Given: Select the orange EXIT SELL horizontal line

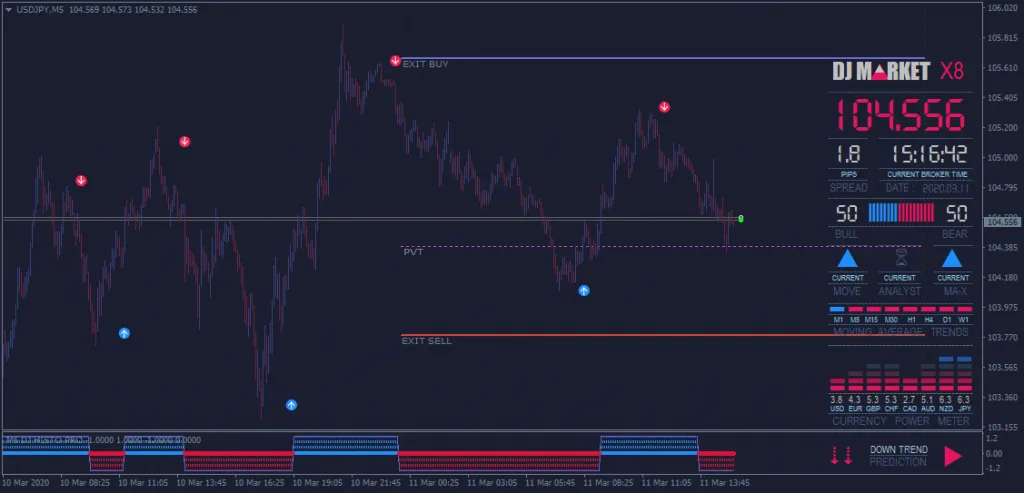Looking at the screenshot, I should tap(662, 335).
